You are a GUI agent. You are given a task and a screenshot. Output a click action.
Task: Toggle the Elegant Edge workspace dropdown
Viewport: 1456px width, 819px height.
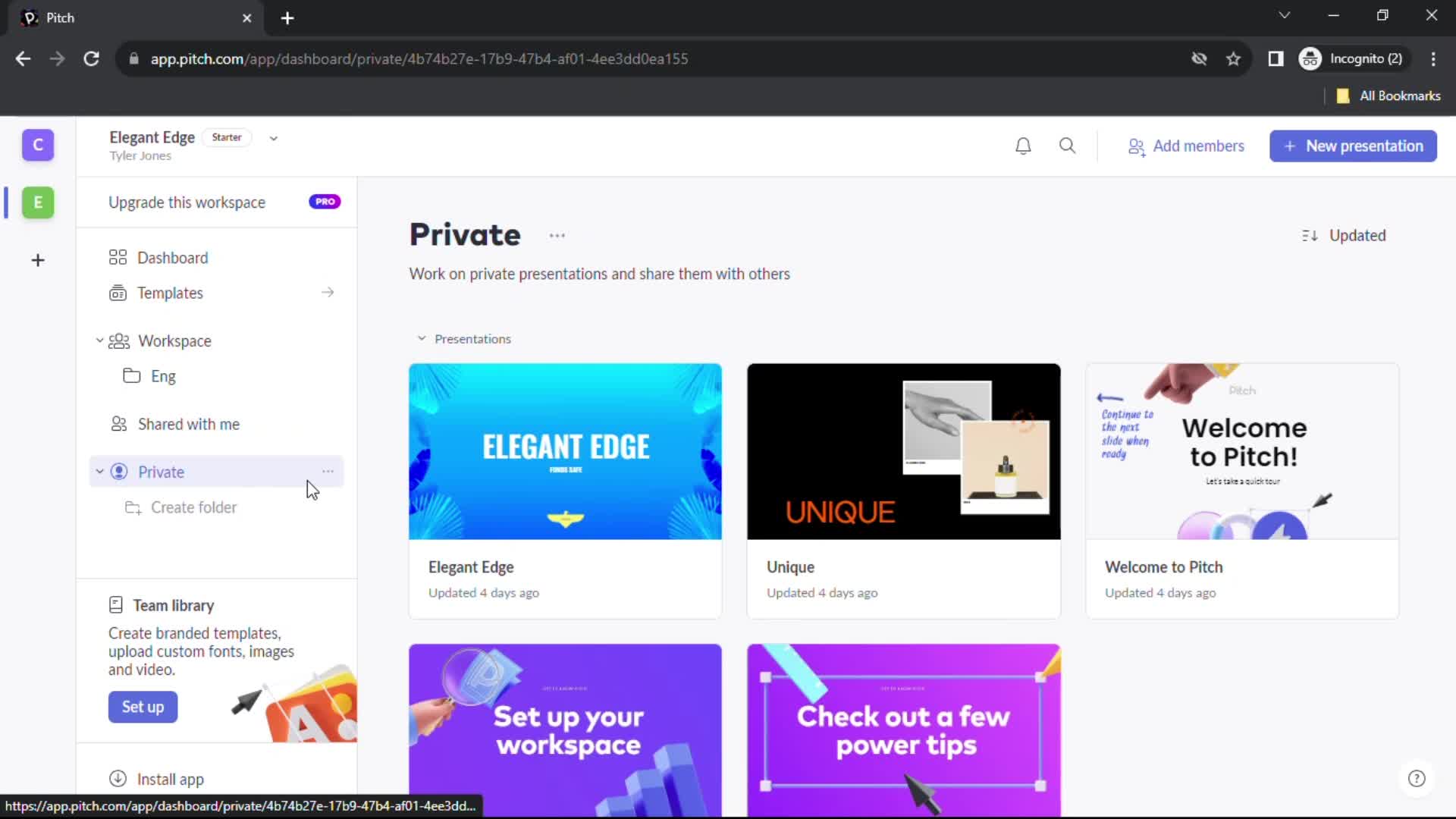(273, 138)
